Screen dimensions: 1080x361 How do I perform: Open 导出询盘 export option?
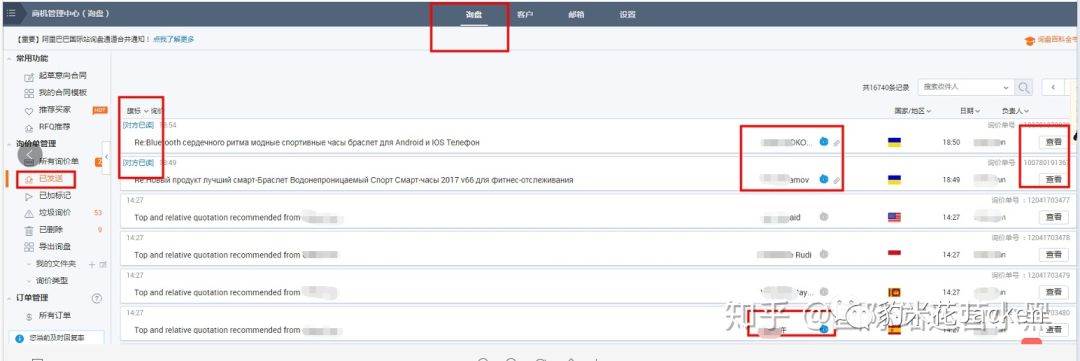(54, 247)
